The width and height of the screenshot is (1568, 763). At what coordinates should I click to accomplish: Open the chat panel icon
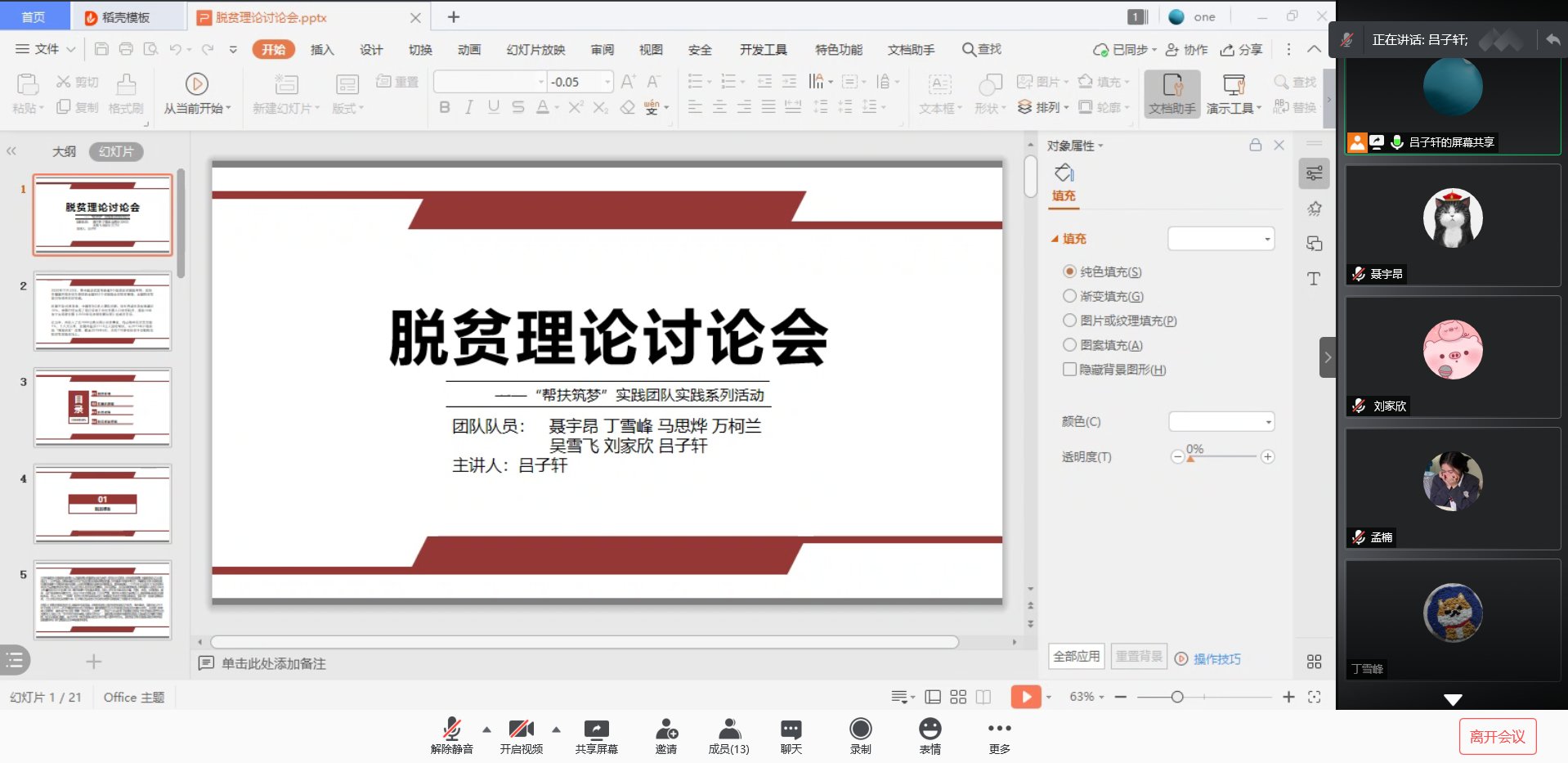click(791, 729)
